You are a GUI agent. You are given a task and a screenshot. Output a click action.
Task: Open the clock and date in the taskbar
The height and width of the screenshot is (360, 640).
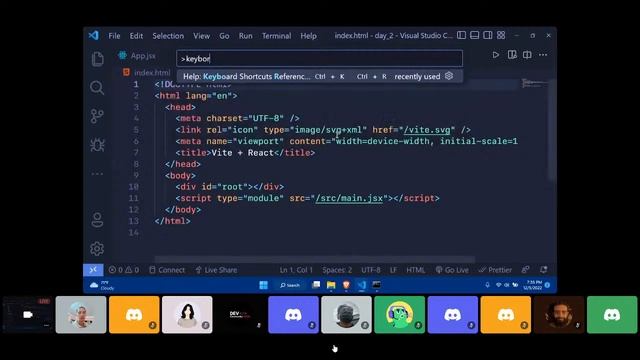pos(534,285)
